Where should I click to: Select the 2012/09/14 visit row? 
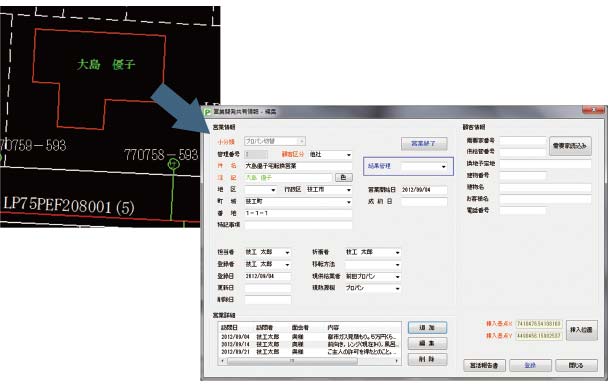309,344
